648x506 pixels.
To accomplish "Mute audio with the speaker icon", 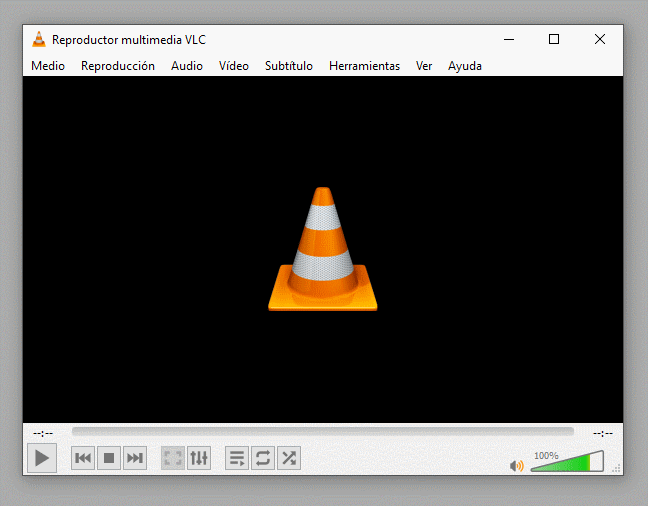I will click(517, 466).
